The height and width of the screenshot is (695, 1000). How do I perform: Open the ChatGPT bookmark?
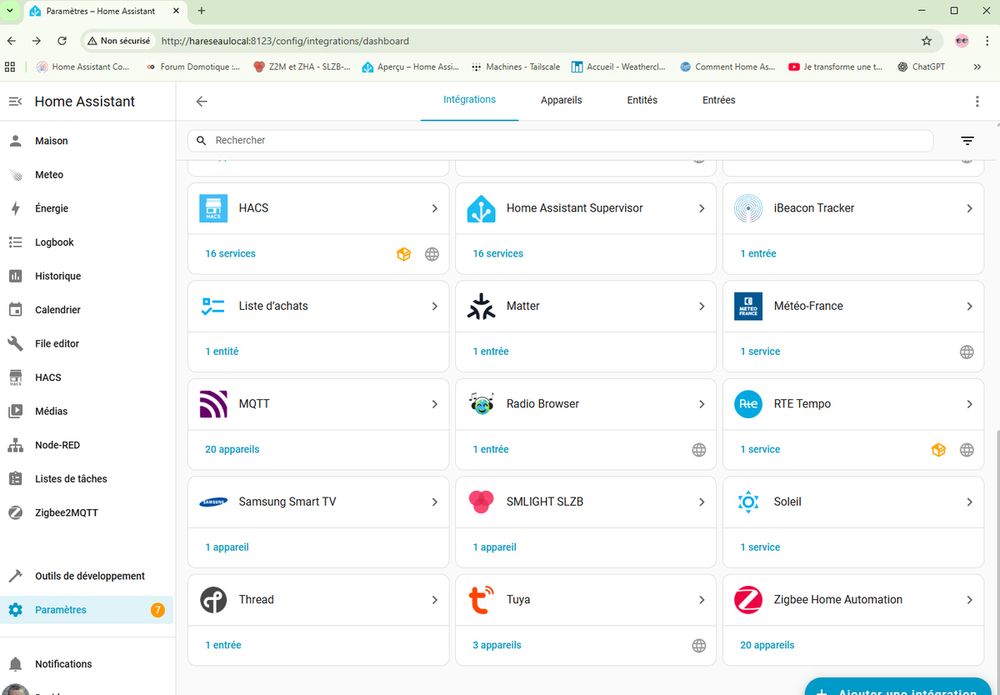[x=921, y=67]
